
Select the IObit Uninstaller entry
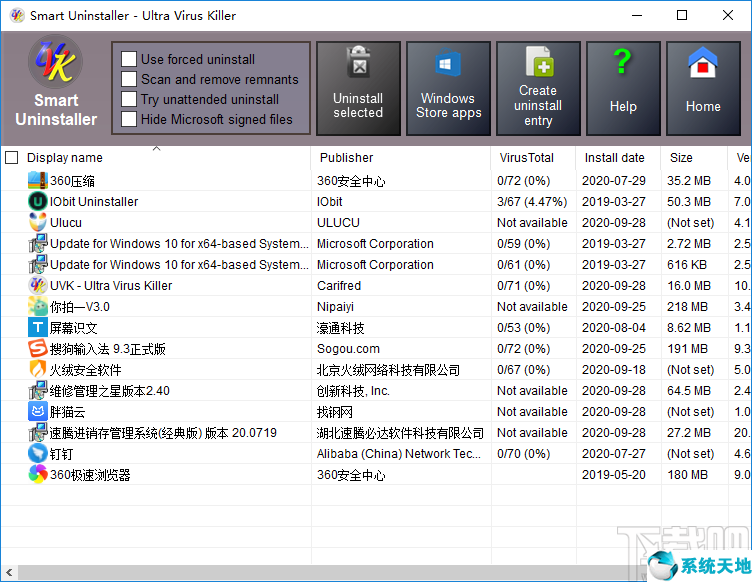[x=94, y=202]
